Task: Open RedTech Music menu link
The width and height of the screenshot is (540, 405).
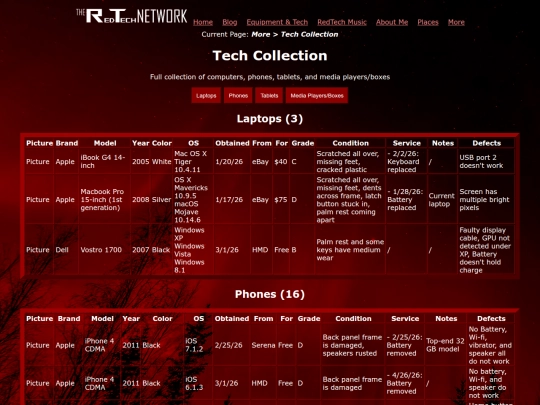Action: [x=342, y=22]
